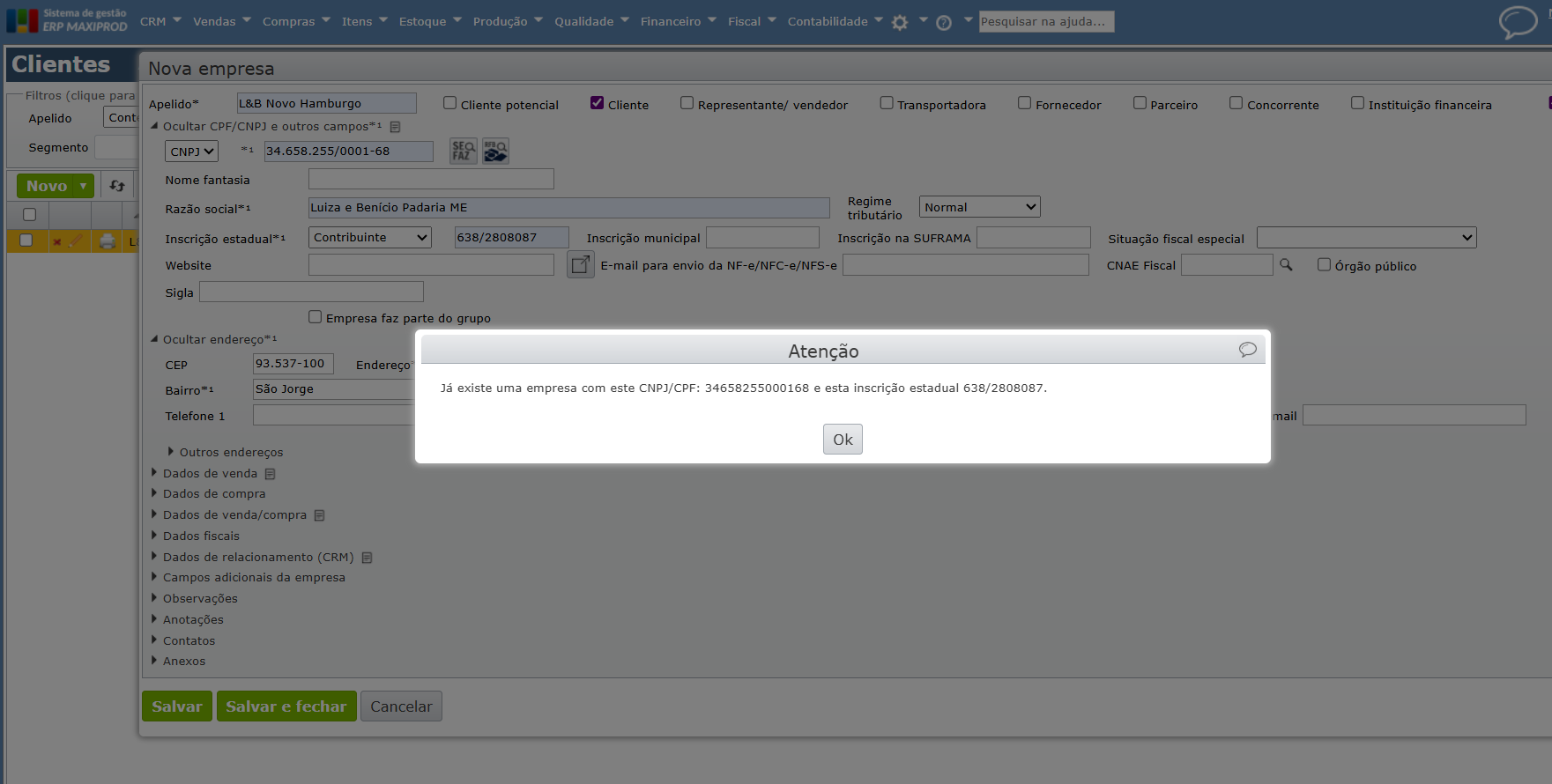Click the Salvar button
1552x784 pixels.
pyautogui.click(x=177, y=706)
